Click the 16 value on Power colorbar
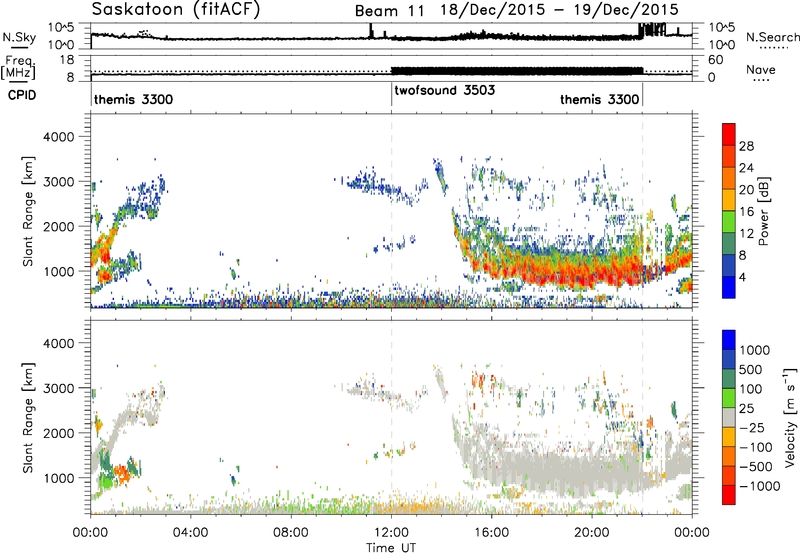 tap(746, 212)
